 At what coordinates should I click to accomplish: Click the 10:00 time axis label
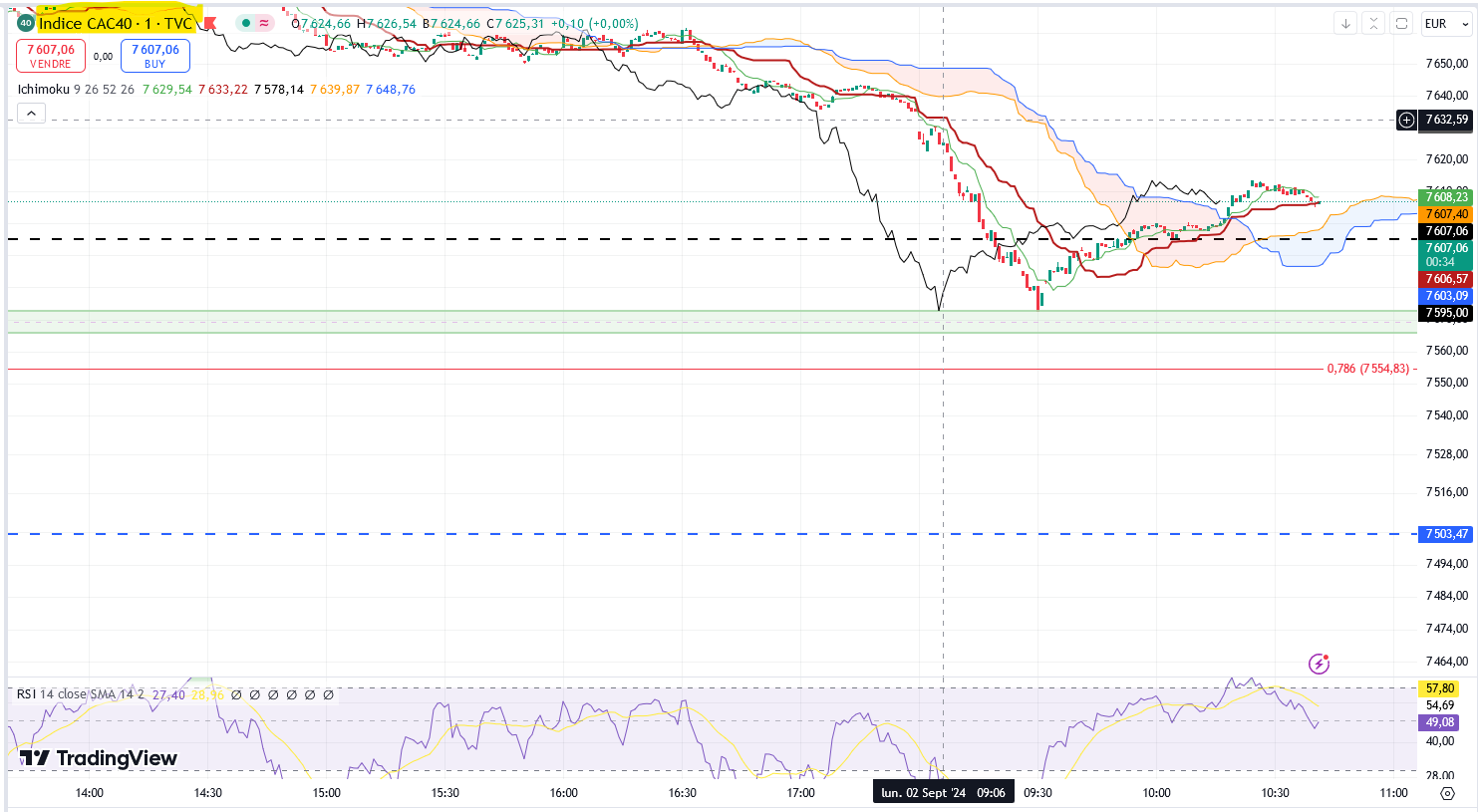[1157, 793]
